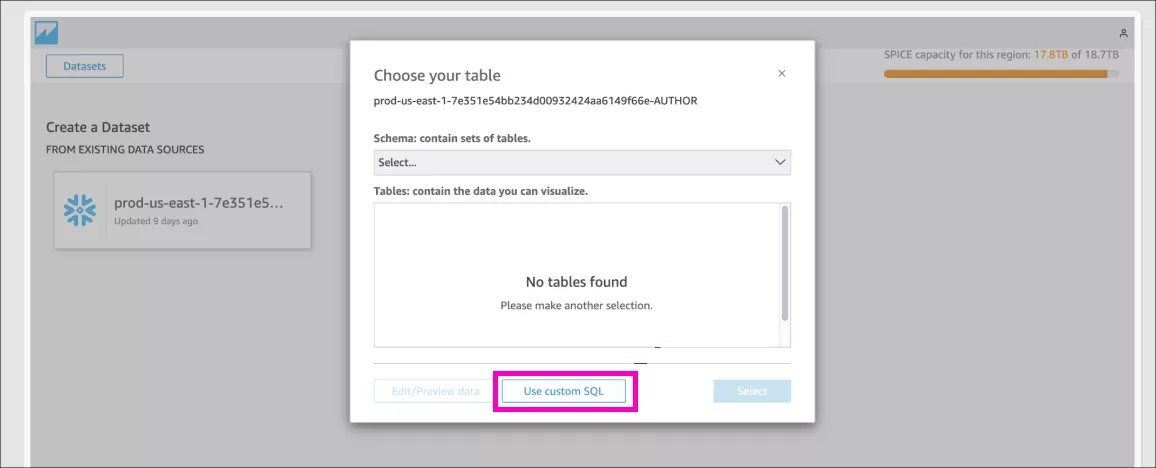Image resolution: width=1156 pixels, height=468 pixels.
Task: Click the 'Create a Dataset' heading
Action: (98, 127)
